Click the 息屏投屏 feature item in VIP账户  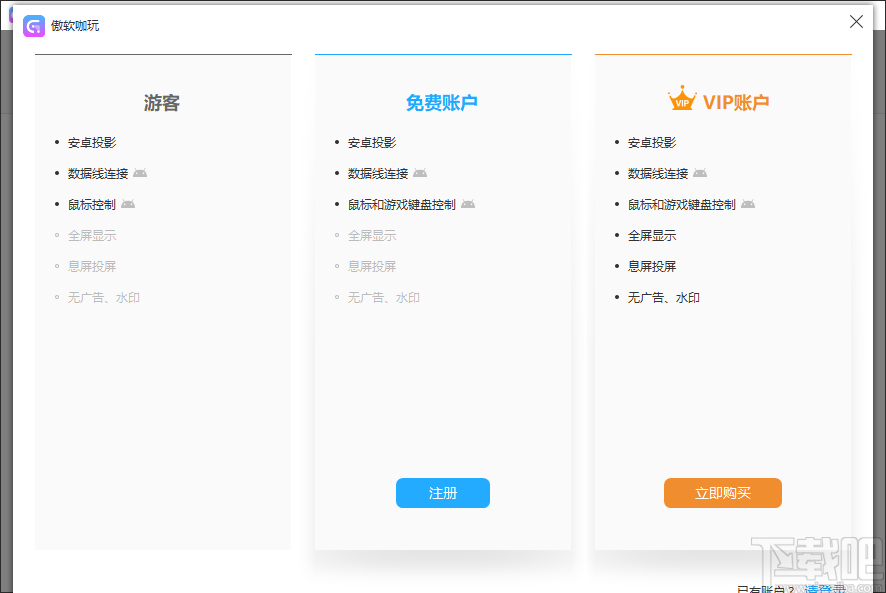click(x=652, y=266)
